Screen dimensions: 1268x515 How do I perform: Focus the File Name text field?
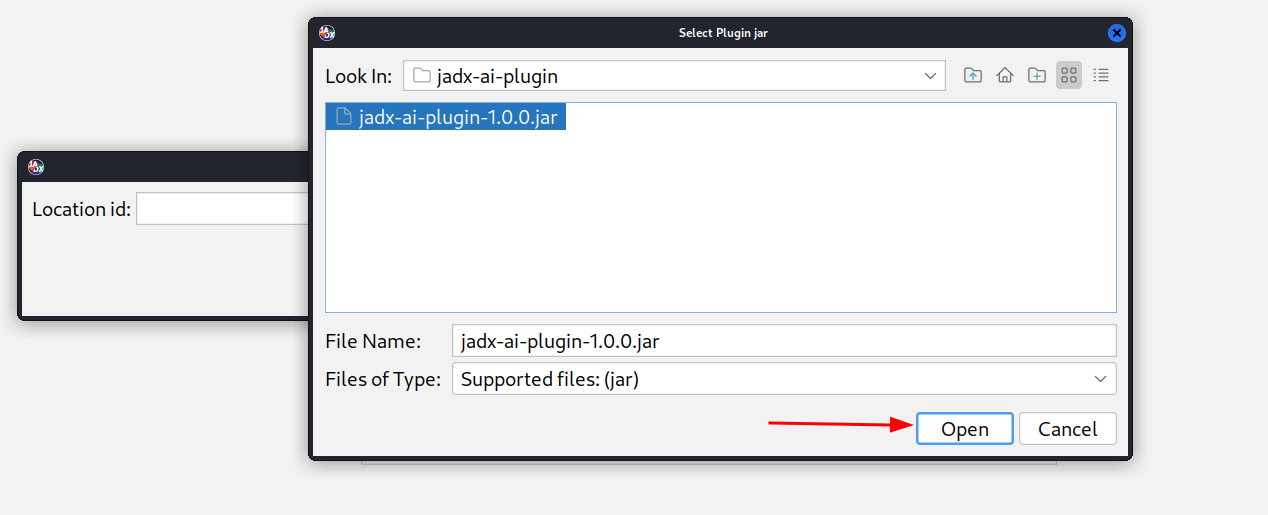click(783, 341)
